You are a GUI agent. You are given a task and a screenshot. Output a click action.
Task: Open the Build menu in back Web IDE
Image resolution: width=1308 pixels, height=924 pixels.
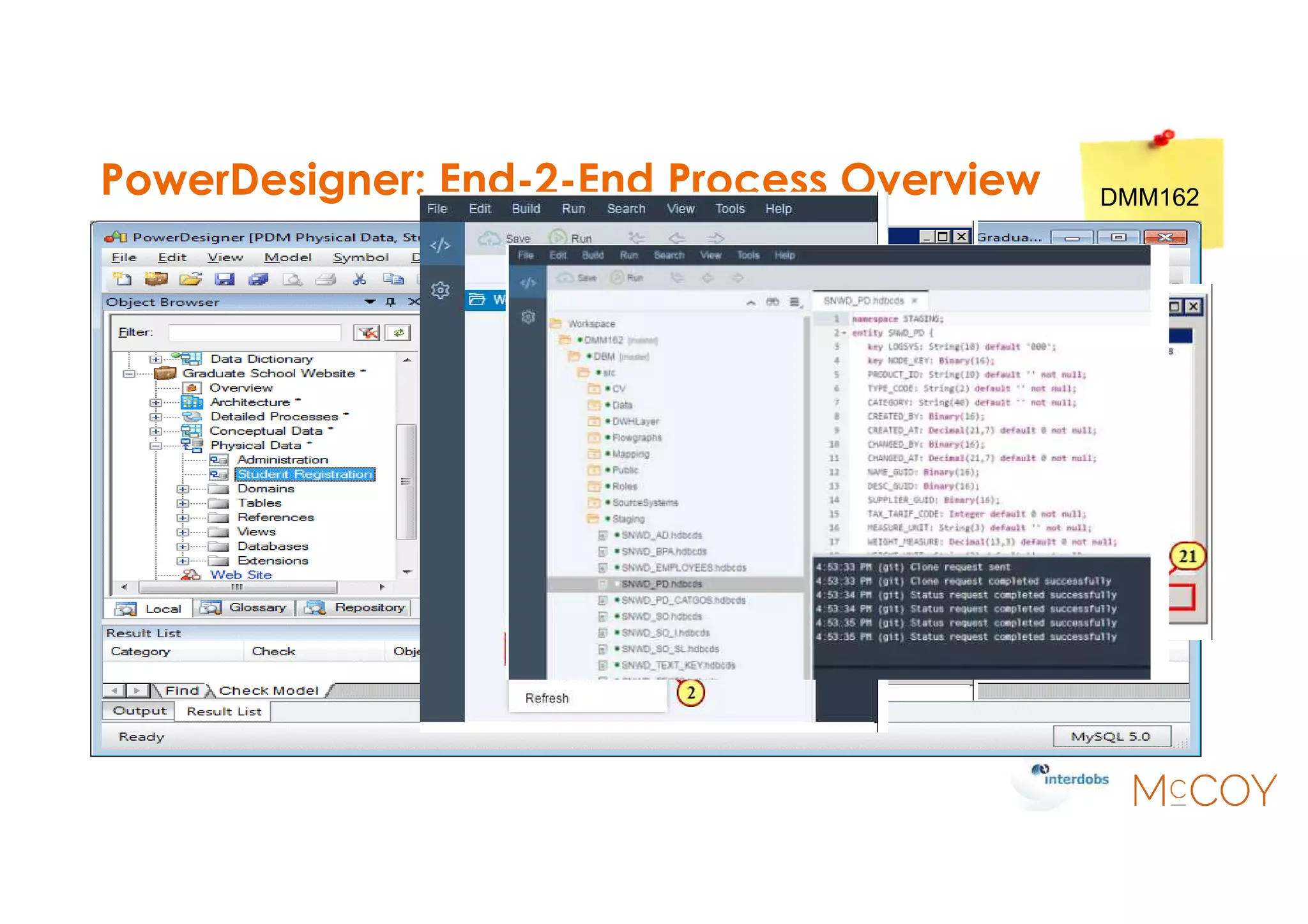click(x=526, y=209)
